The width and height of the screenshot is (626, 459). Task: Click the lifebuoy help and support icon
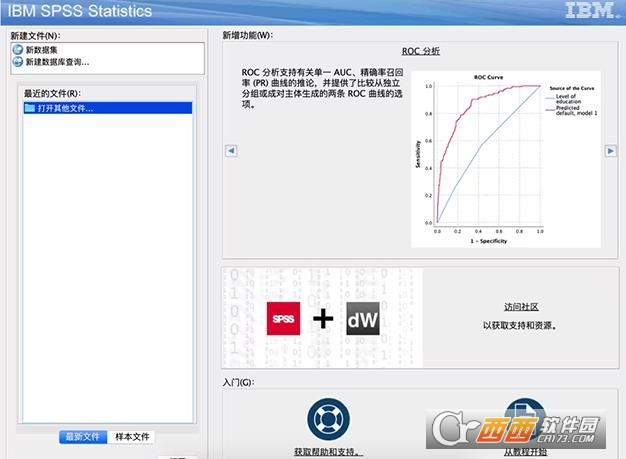329,419
